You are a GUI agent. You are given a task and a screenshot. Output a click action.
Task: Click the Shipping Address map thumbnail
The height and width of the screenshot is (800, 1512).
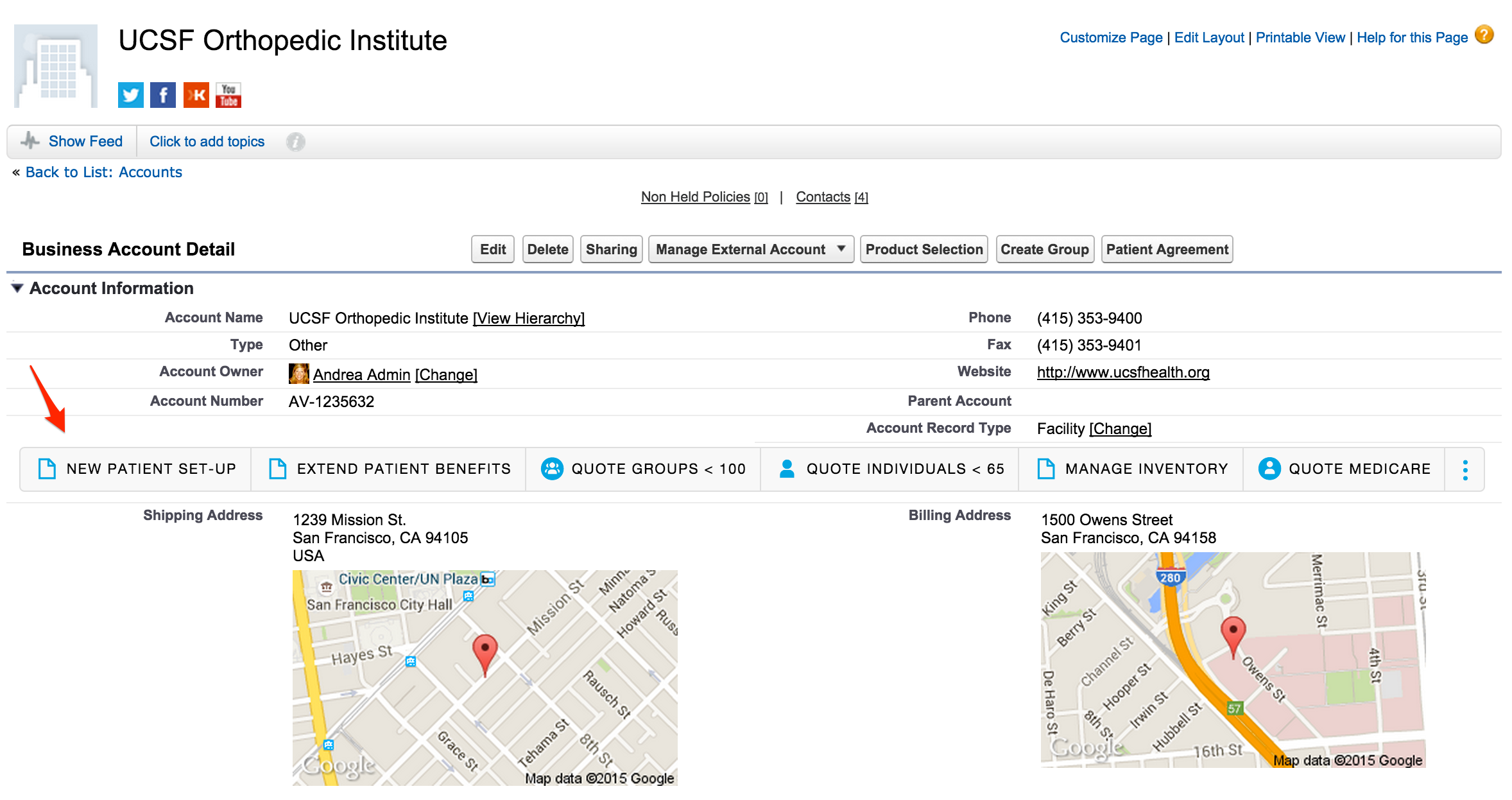tap(485, 678)
